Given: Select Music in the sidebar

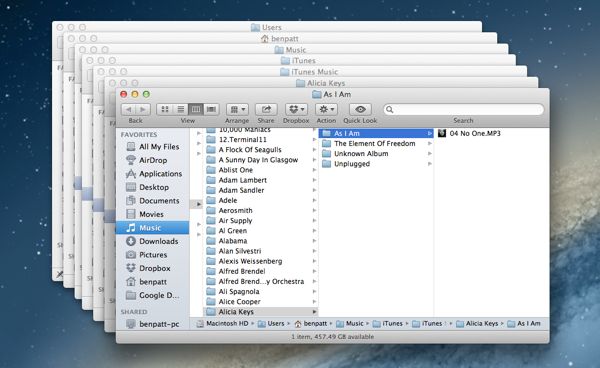Looking at the screenshot, I should [152, 228].
